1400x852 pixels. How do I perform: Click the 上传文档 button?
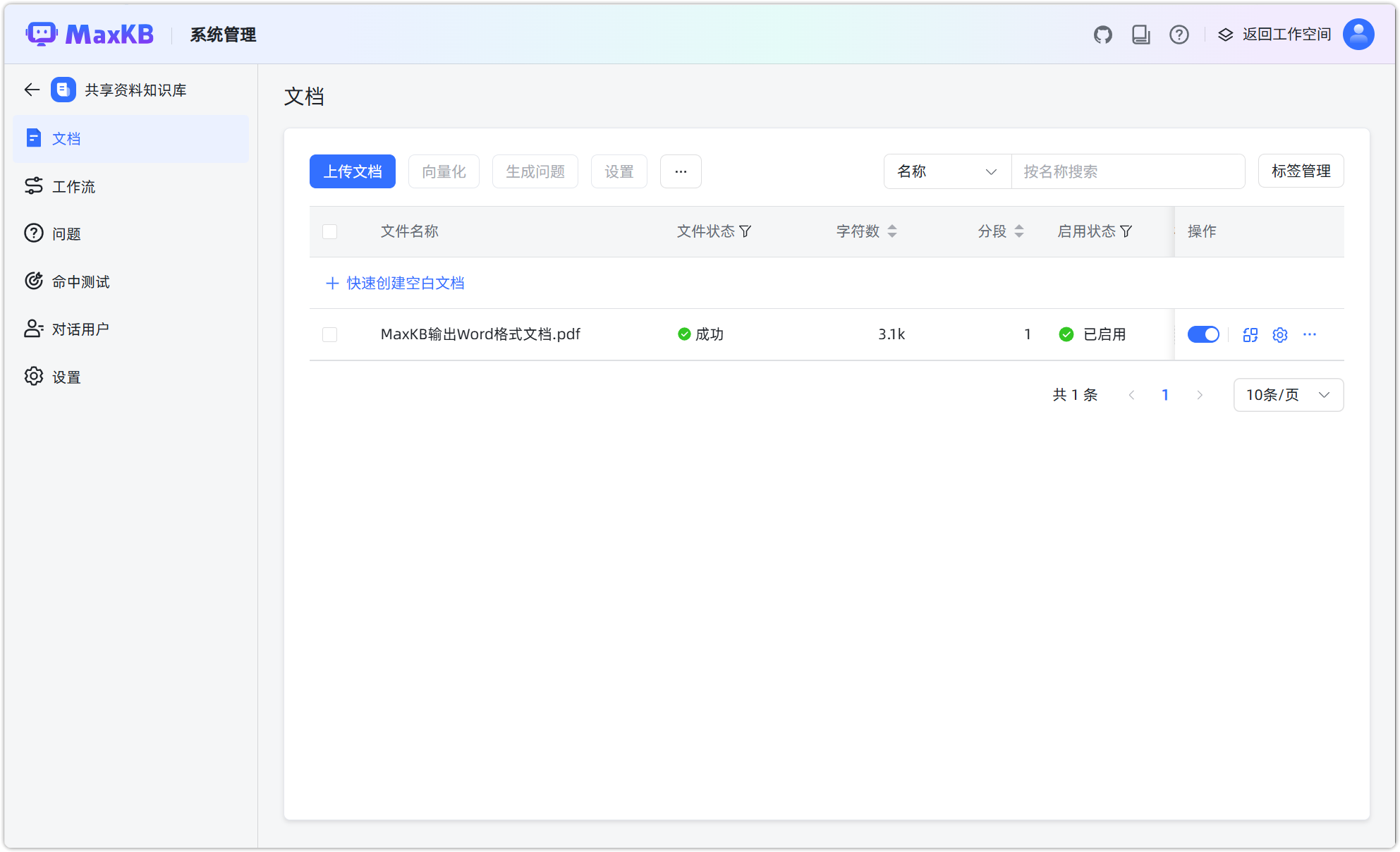click(x=352, y=171)
